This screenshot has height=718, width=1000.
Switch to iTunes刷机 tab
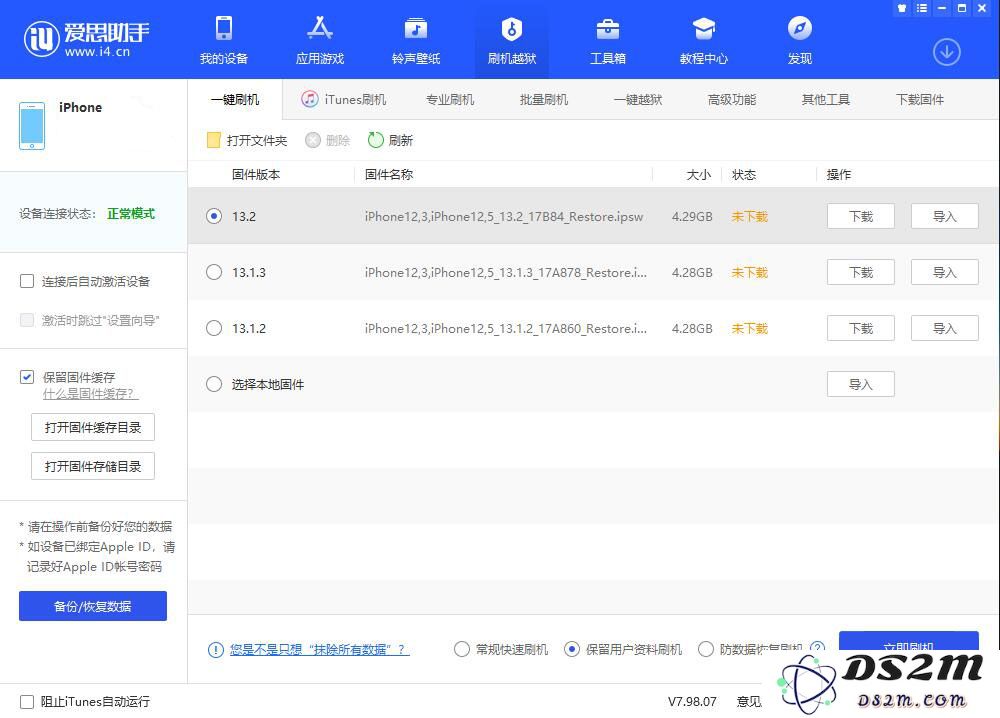344,99
